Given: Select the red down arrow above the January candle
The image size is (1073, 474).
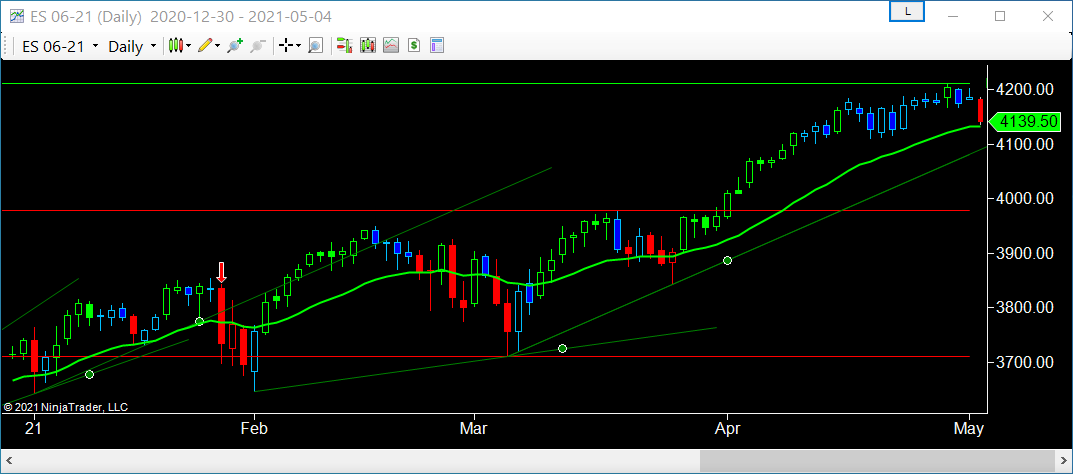Looking at the screenshot, I should pos(221,272).
